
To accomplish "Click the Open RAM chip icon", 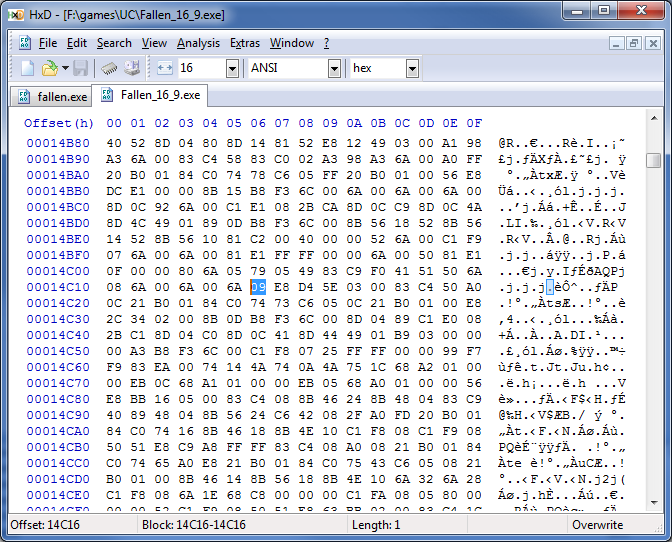I will (109, 68).
